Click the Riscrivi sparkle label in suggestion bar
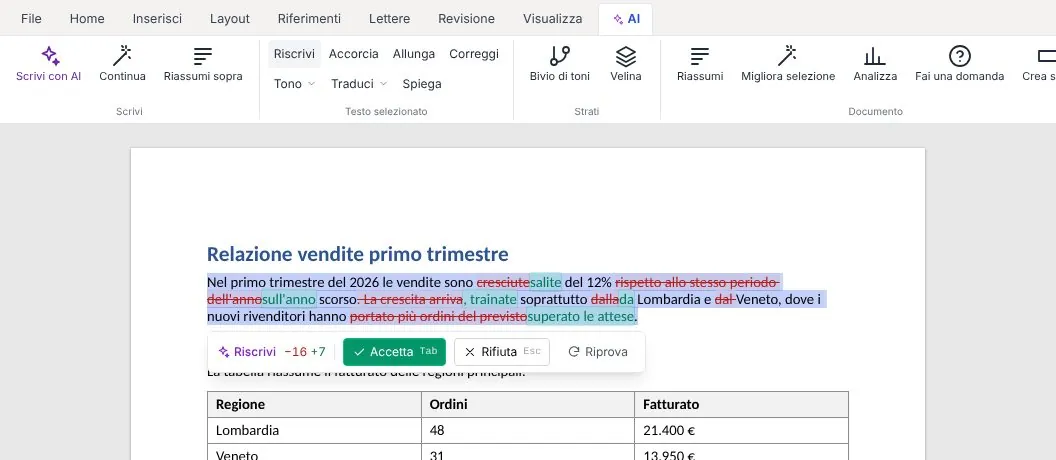1056x460 pixels. 247,352
